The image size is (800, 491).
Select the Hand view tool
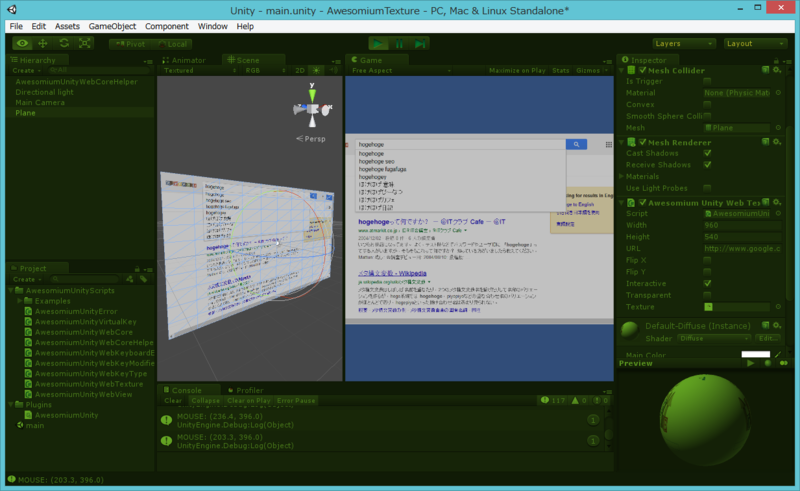point(22,43)
